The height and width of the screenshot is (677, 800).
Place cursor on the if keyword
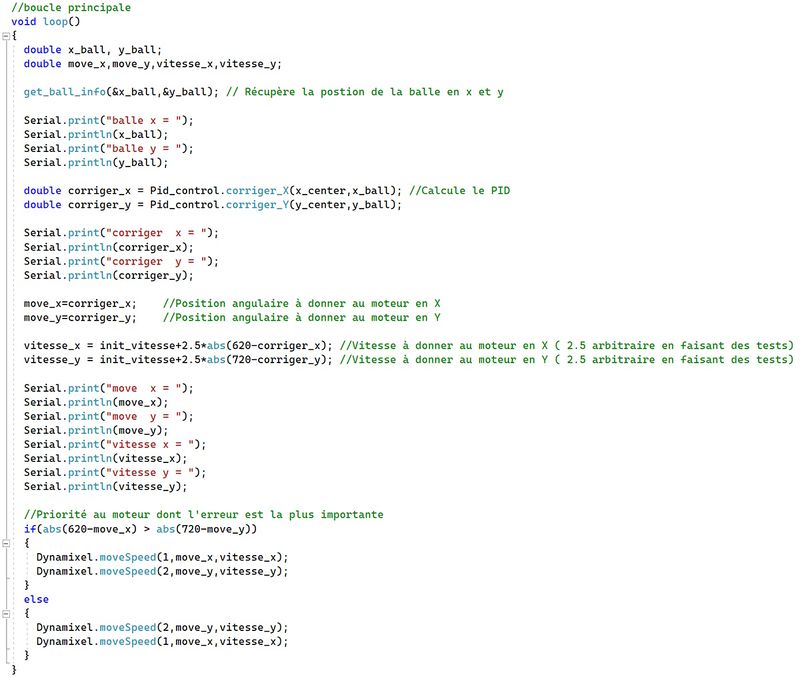[30, 528]
